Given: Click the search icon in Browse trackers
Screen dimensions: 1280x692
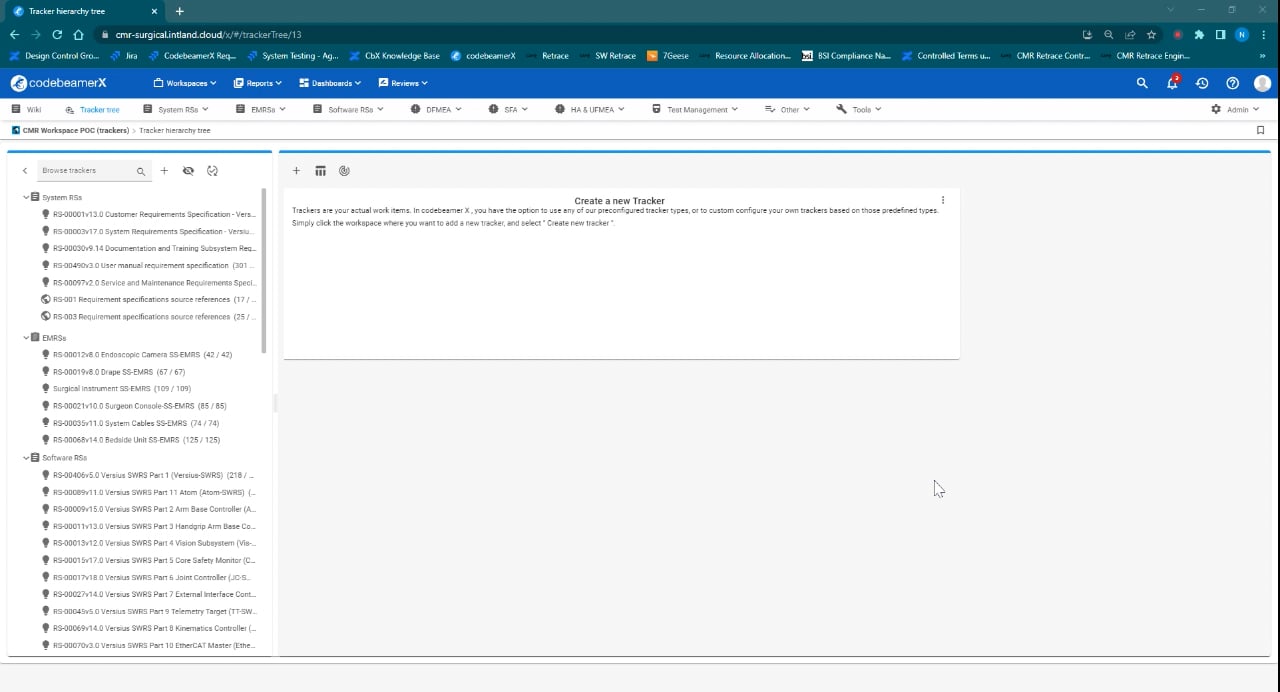Looking at the screenshot, I should point(141,171).
